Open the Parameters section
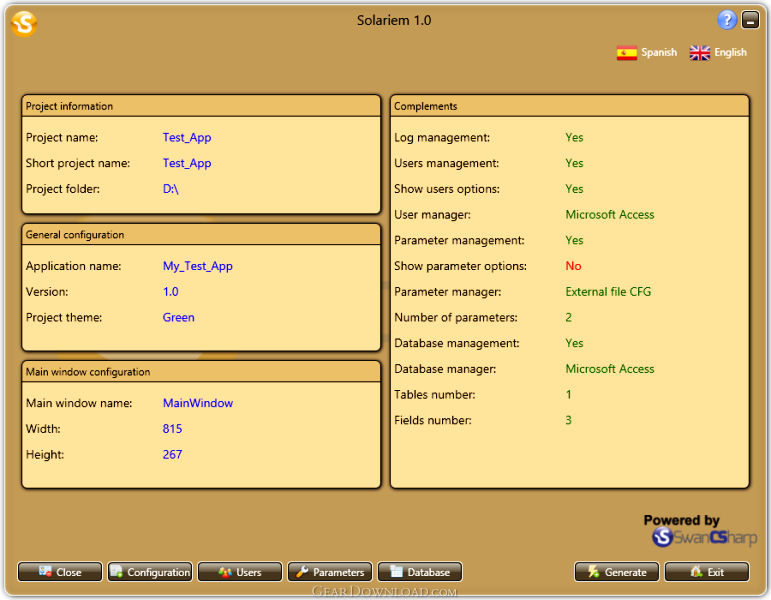This screenshot has height=600, width=771. coord(330,572)
